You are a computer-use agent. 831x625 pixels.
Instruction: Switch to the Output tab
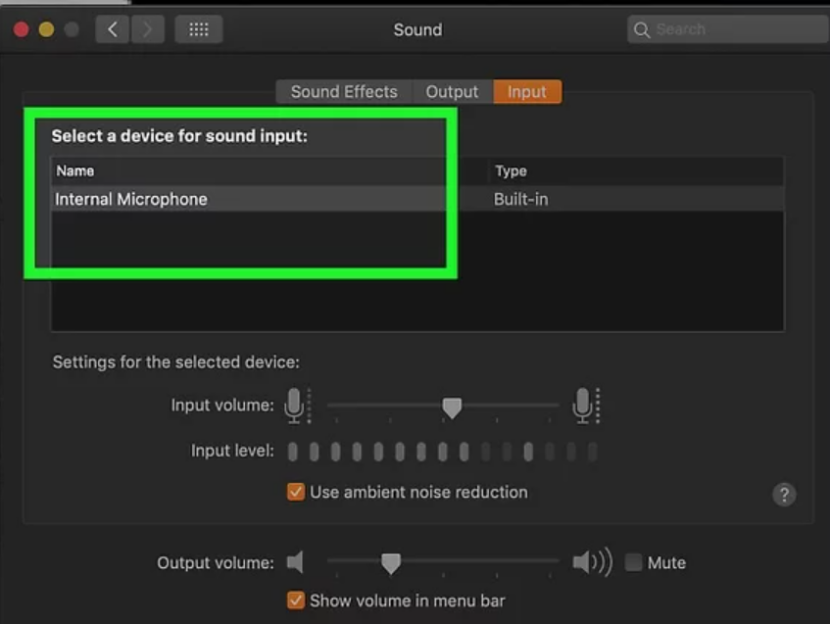pos(452,92)
